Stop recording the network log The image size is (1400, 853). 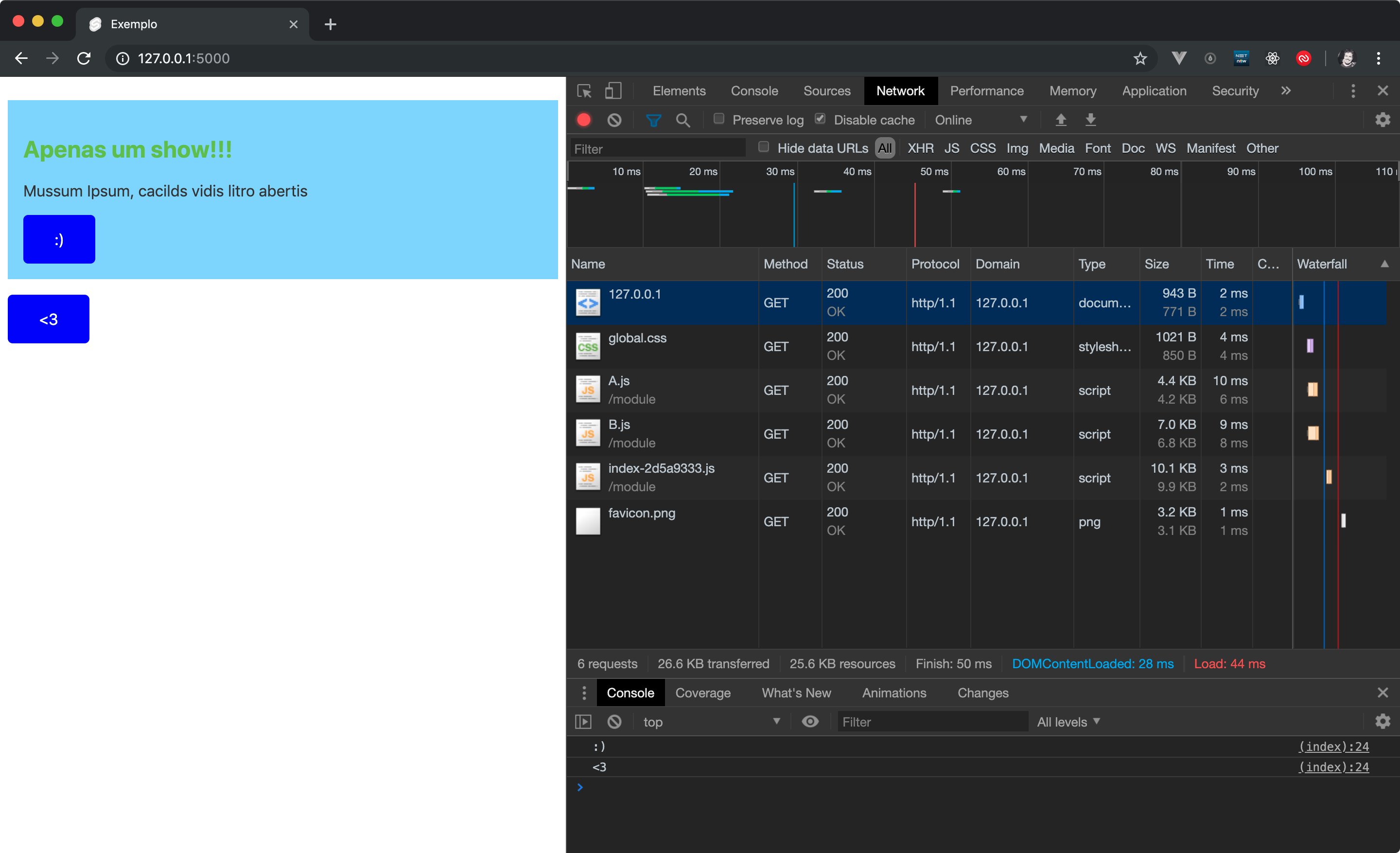[583, 120]
